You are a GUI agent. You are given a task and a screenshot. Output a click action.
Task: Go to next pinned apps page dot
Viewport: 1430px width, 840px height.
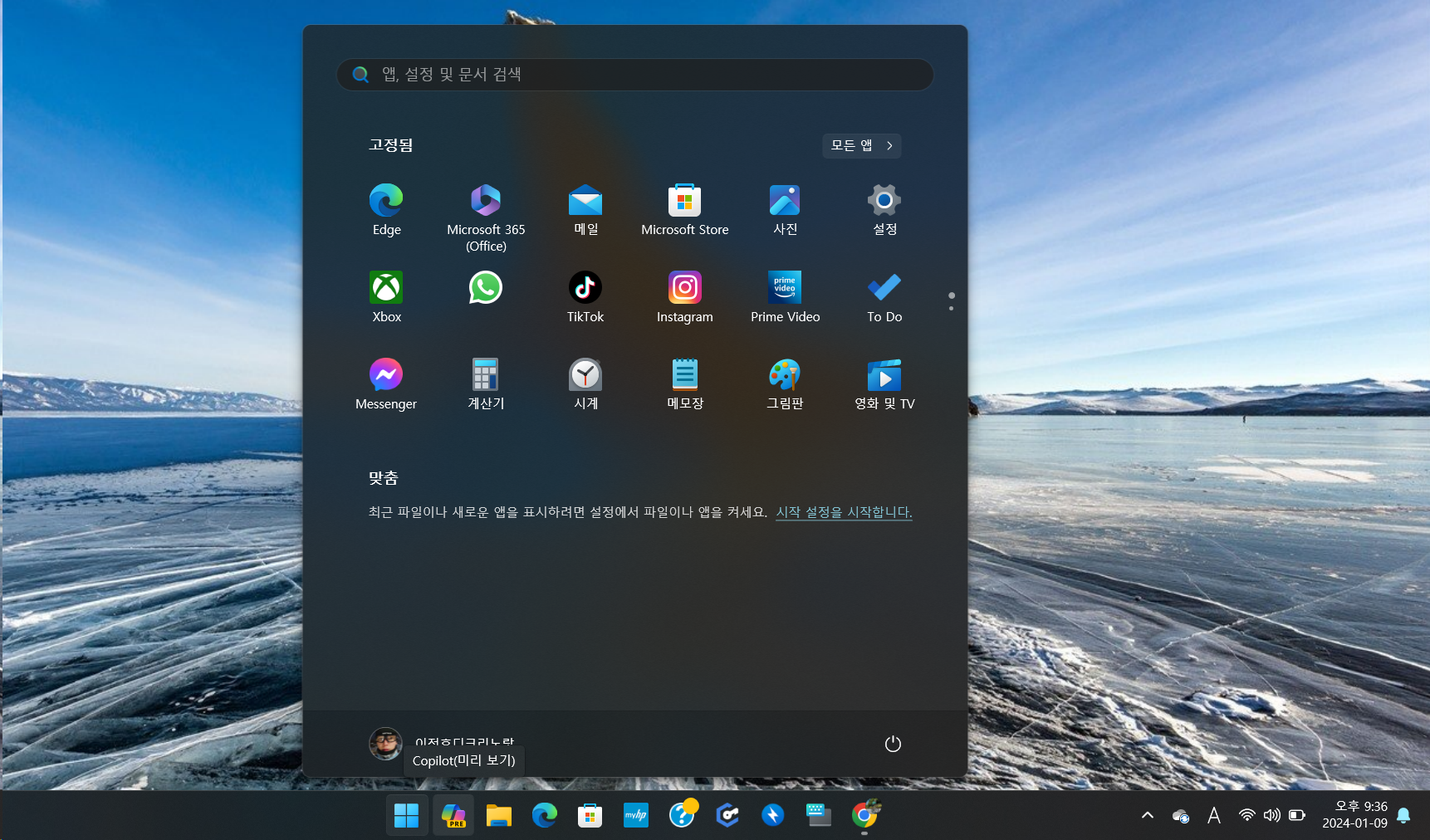(x=951, y=309)
